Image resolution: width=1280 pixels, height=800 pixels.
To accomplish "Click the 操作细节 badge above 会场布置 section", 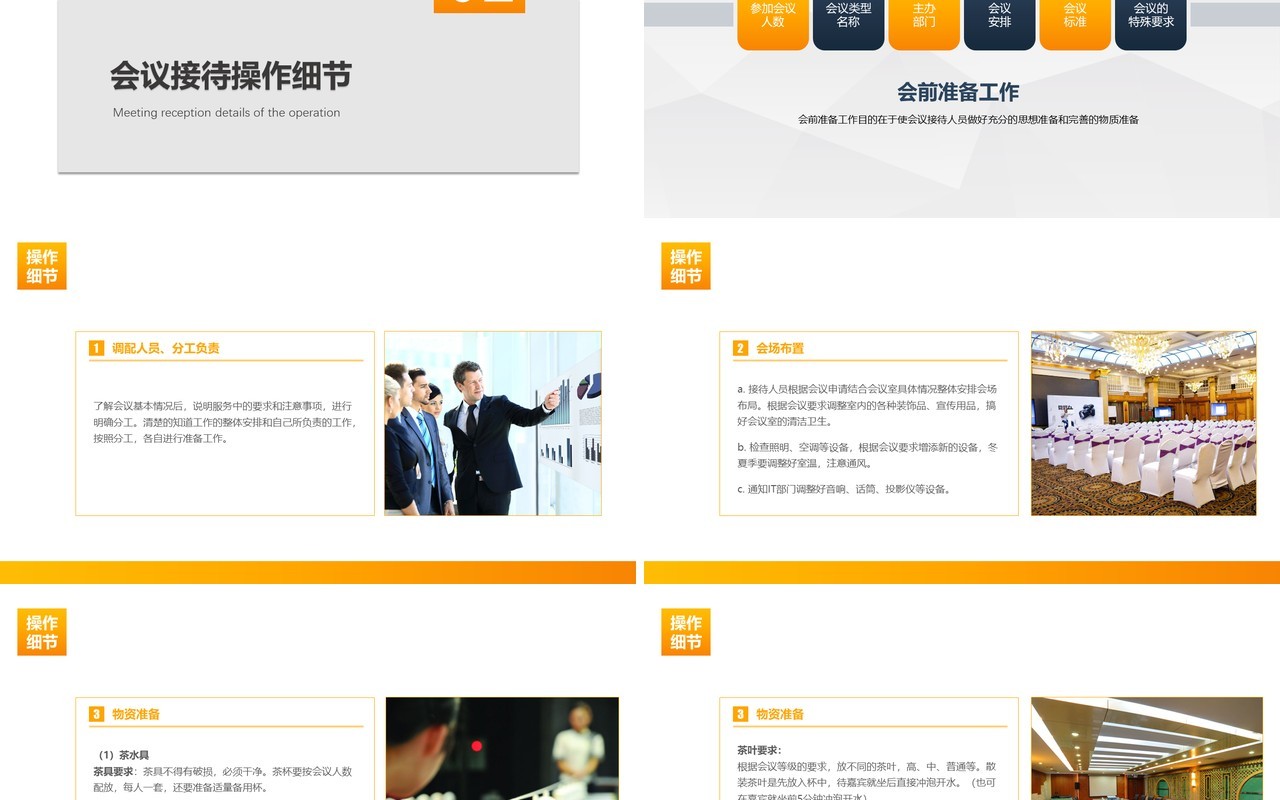I will tap(686, 266).
